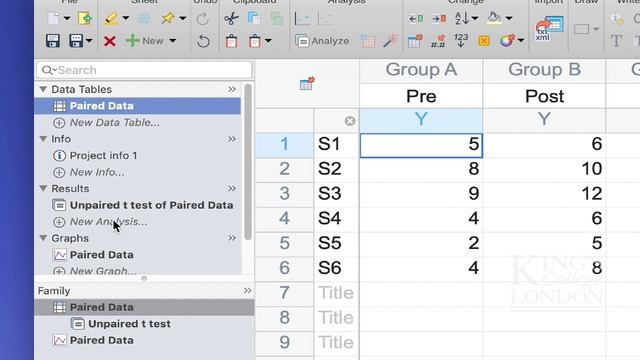Clear row titles with the circled x
The image size is (640, 360).
point(350,121)
